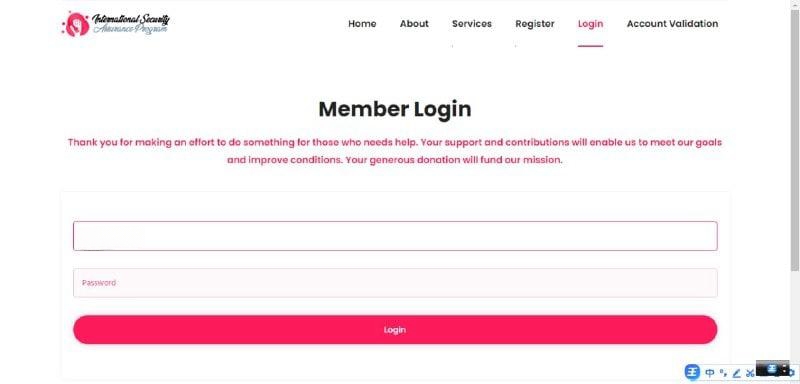
Task: Open the Services menu
Action: click(x=471, y=23)
